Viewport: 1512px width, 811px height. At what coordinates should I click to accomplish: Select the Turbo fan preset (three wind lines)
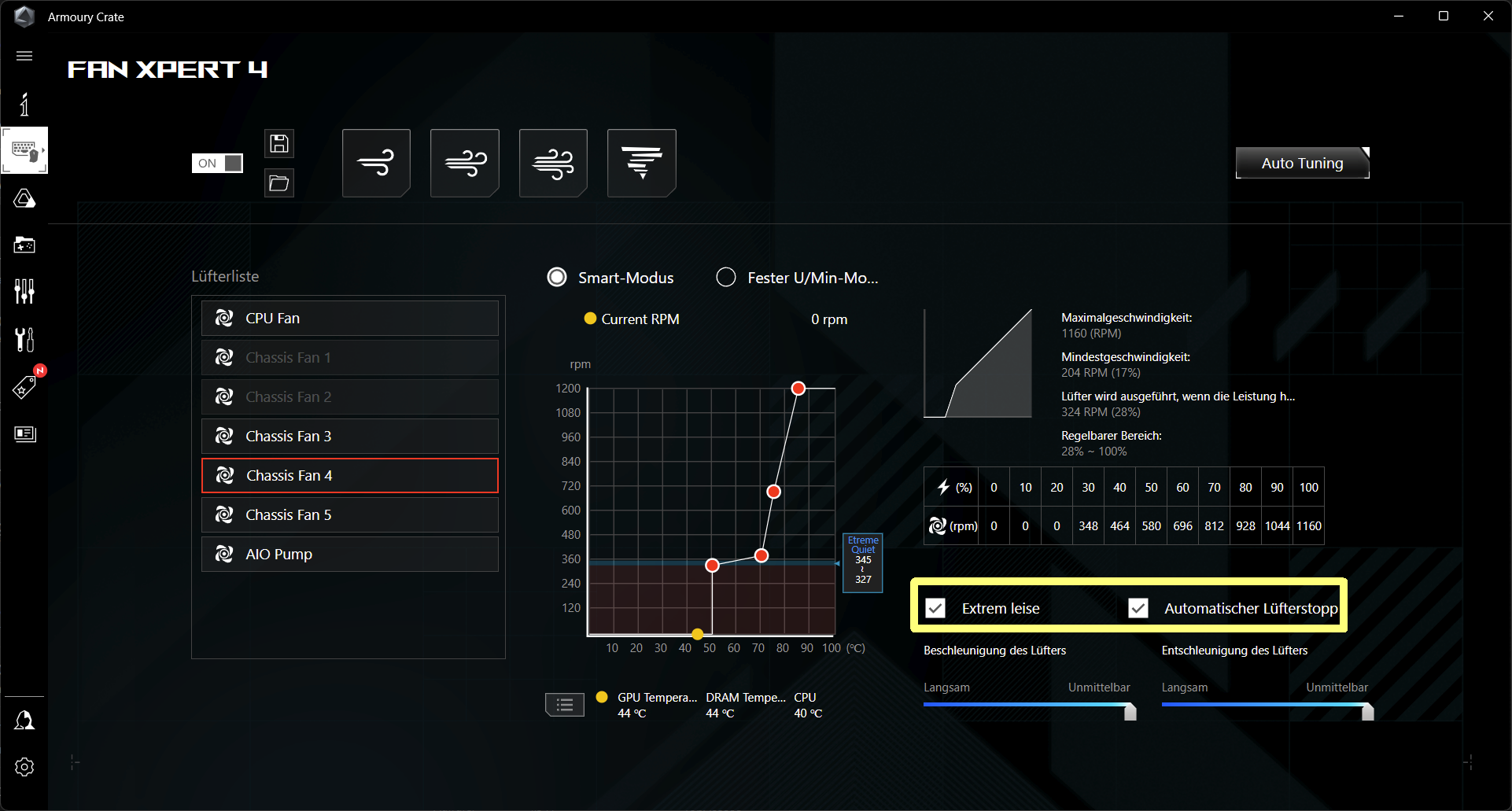(553, 163)
